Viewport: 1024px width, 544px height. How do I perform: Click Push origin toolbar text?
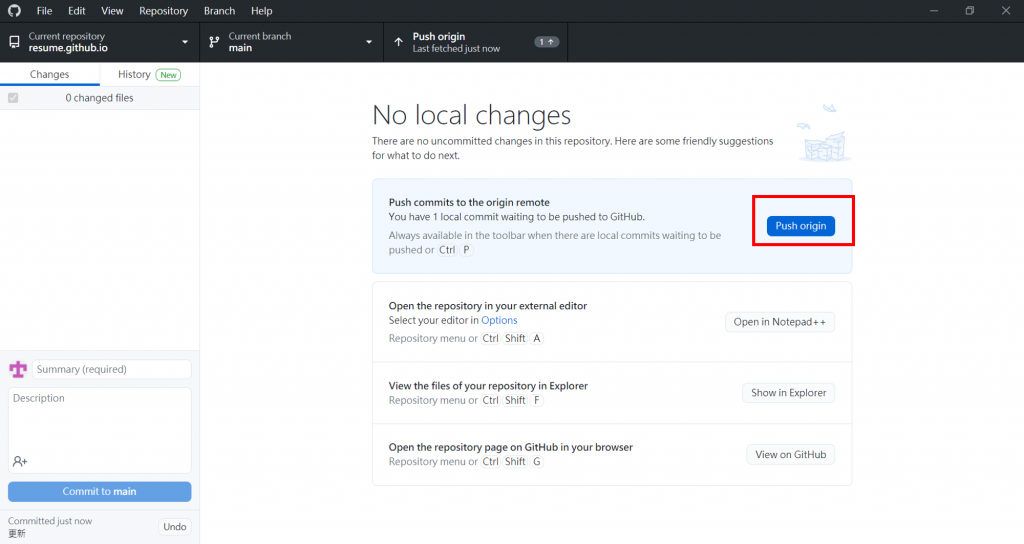(439, 37)
